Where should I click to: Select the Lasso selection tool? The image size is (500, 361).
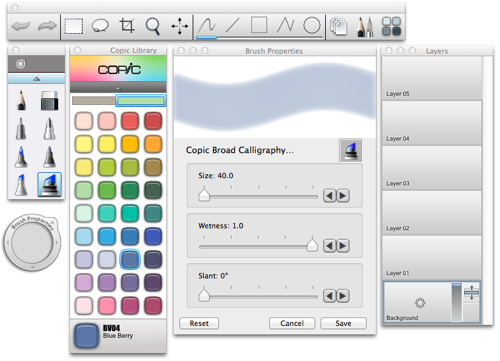100,26
